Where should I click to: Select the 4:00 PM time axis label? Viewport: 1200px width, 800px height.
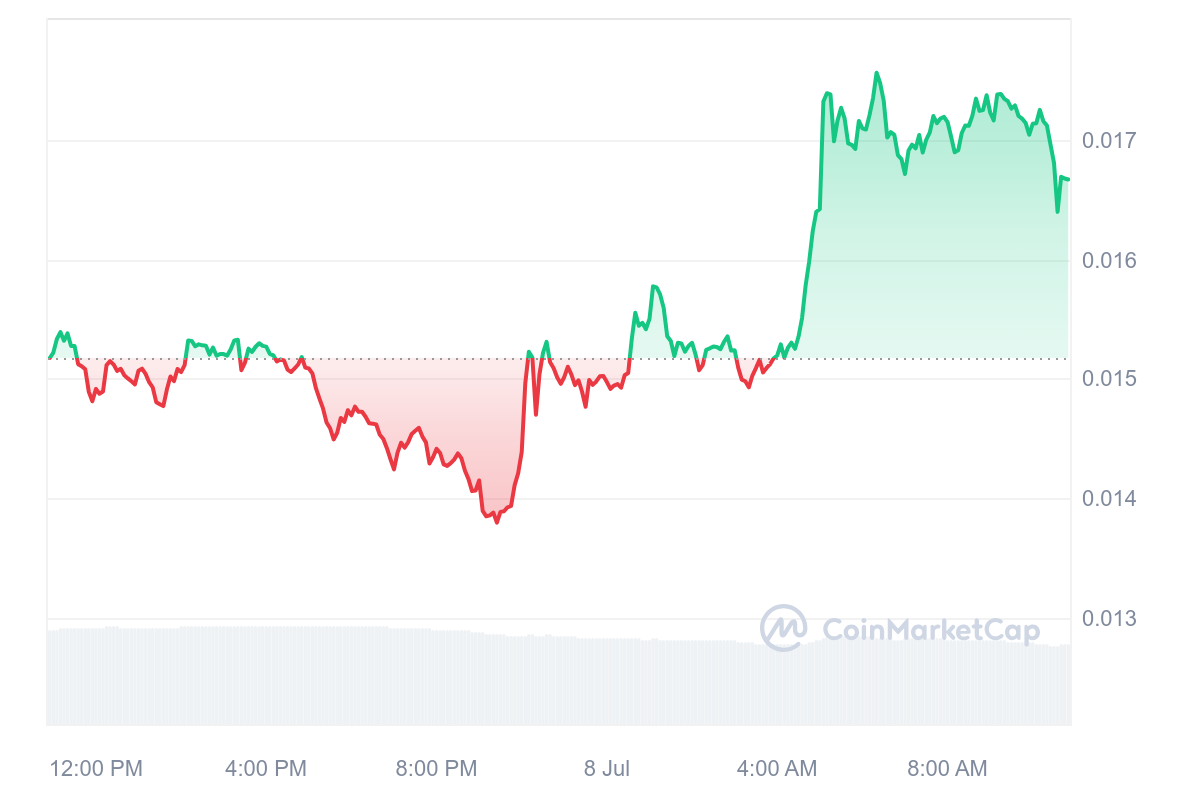[266, 769]
